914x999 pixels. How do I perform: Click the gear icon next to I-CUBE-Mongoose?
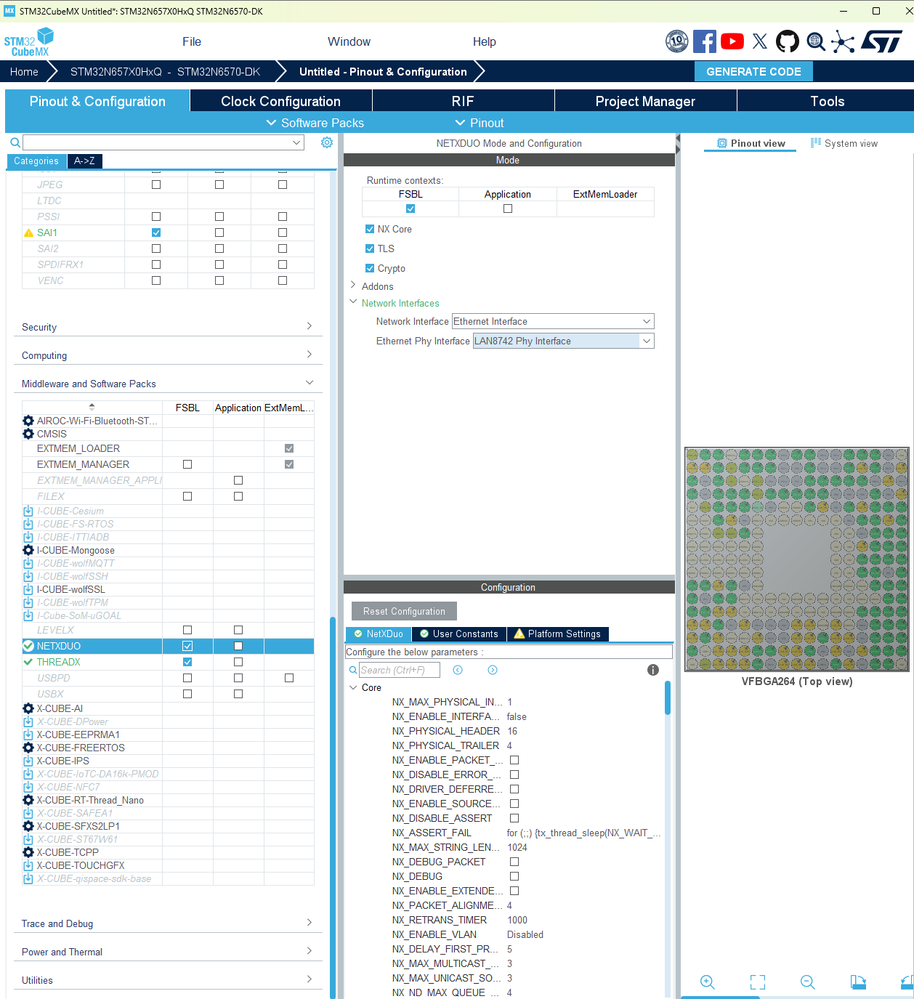click(28, 550)
